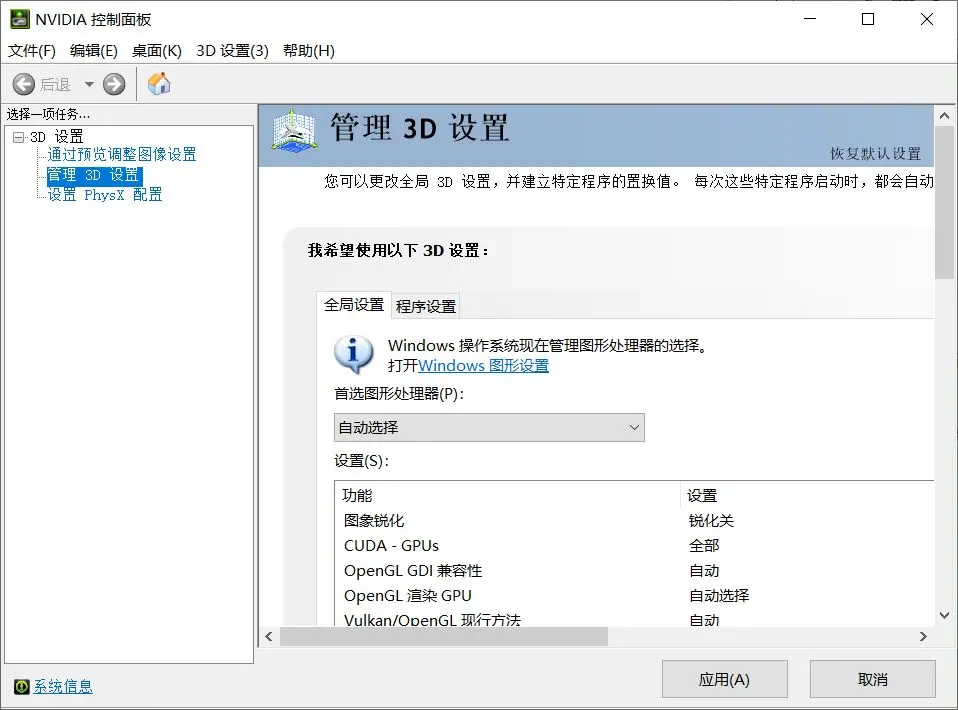Open the 首选图形处理器 combo box
Viewport: 958px width, 710px height.
489,428
